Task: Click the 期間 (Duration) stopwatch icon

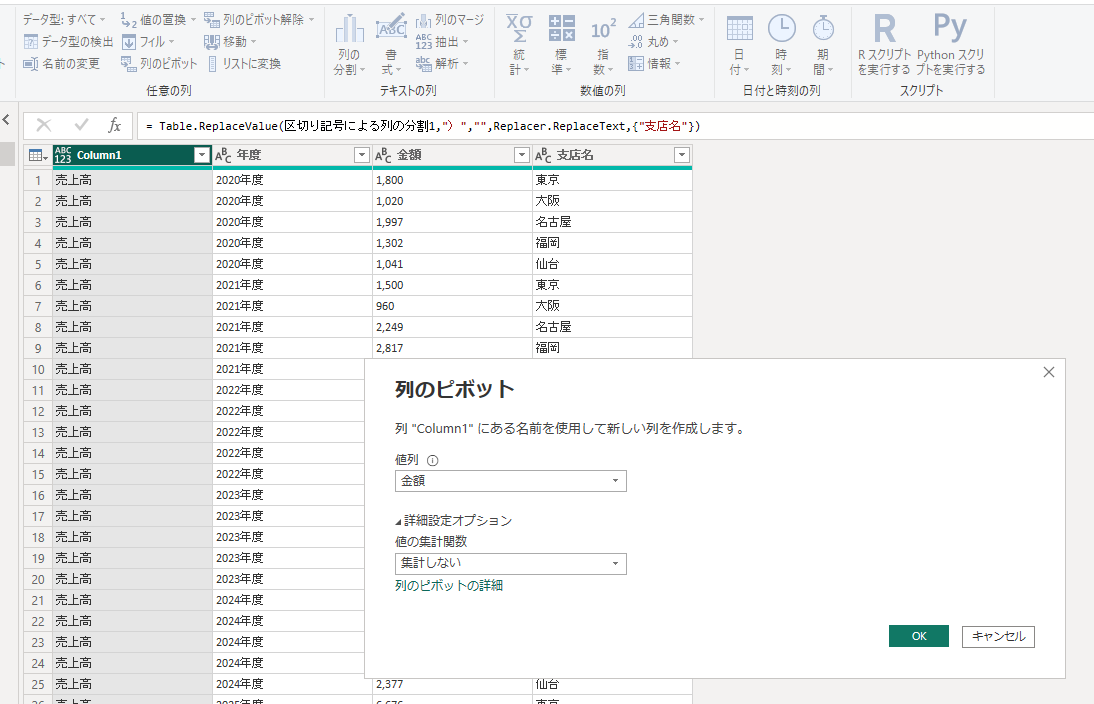Action: tap(822, 30)
